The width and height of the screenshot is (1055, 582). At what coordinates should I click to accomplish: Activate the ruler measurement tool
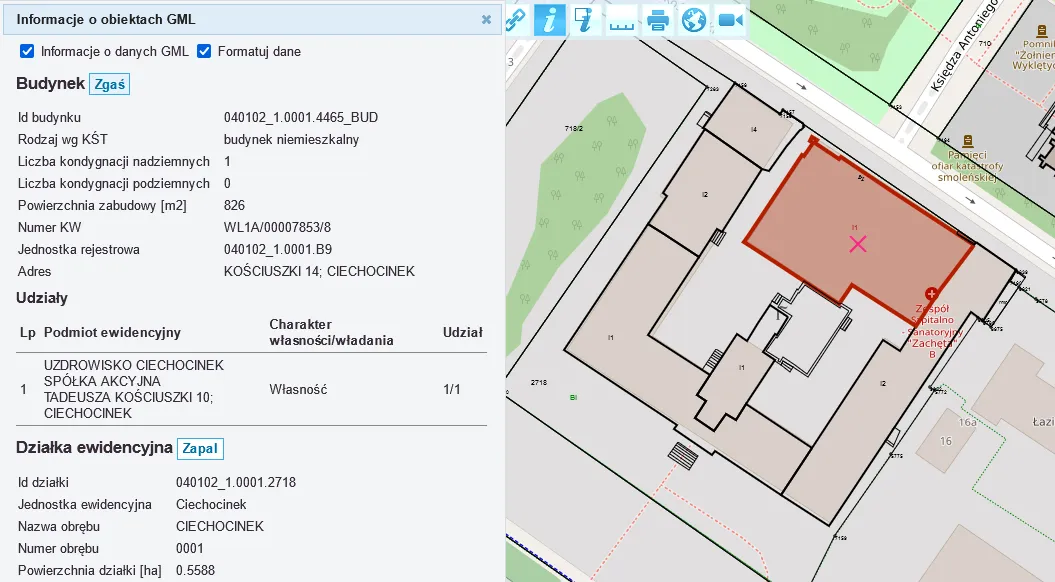(x=622, y=19)
